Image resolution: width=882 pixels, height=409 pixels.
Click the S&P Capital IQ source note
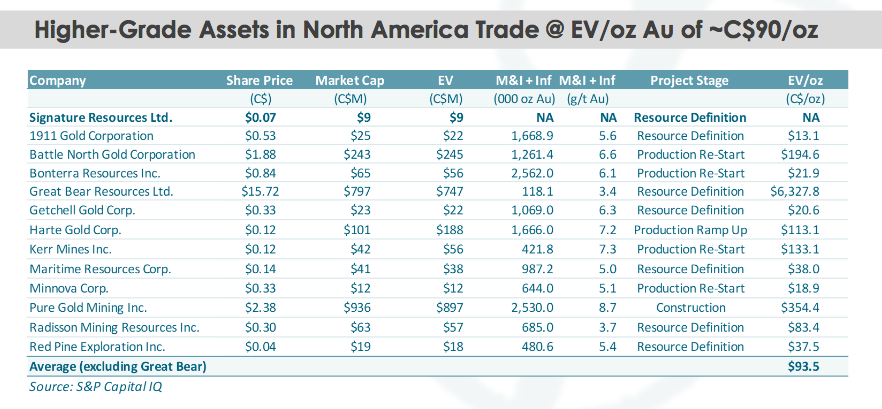click(95, 385)
